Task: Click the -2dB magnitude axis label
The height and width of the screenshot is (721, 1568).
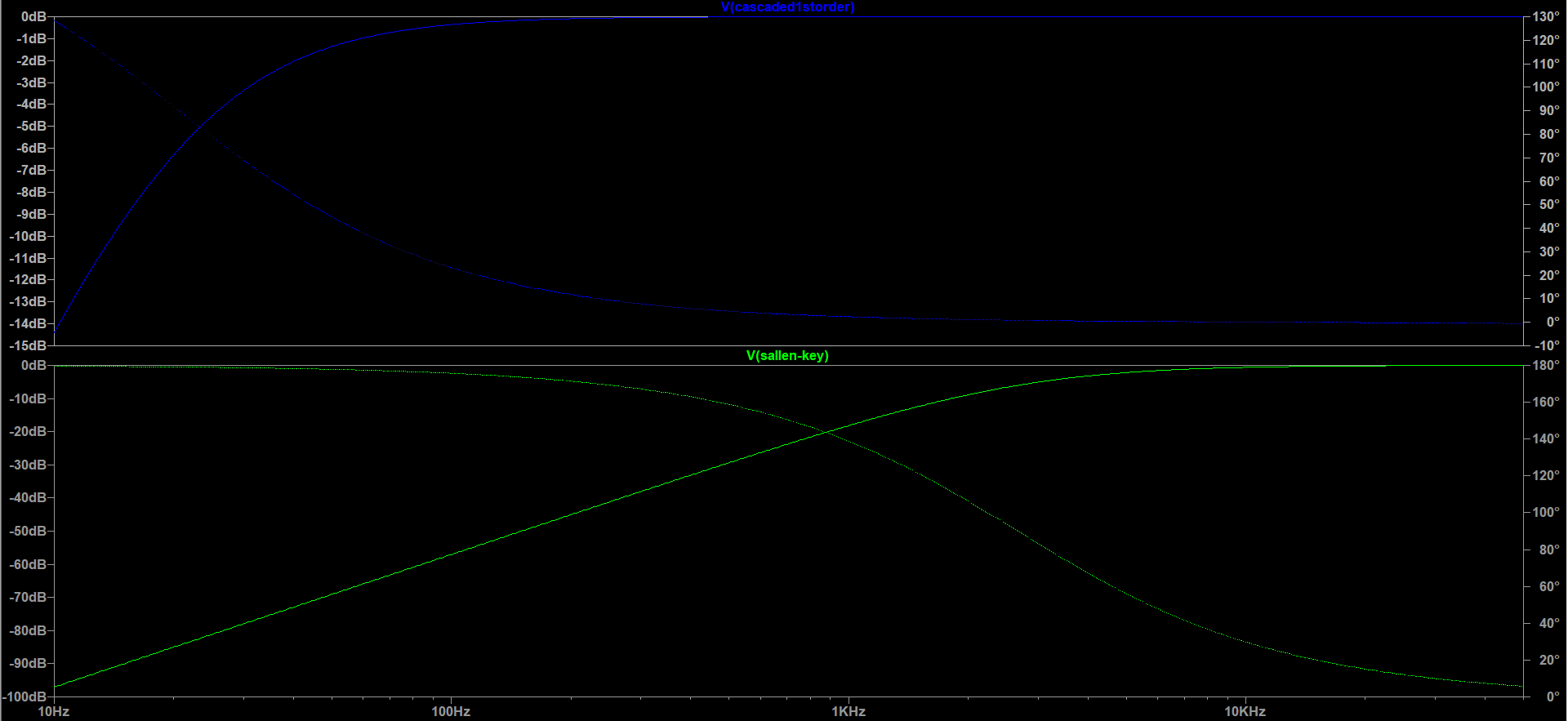Action: click(x=31, y=60)
